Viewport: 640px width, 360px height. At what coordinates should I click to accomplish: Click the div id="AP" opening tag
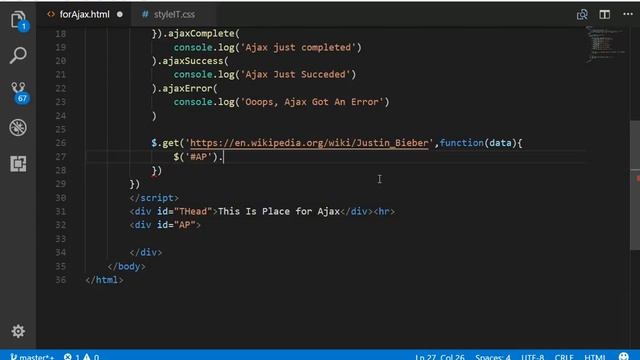tap(165, 225)
